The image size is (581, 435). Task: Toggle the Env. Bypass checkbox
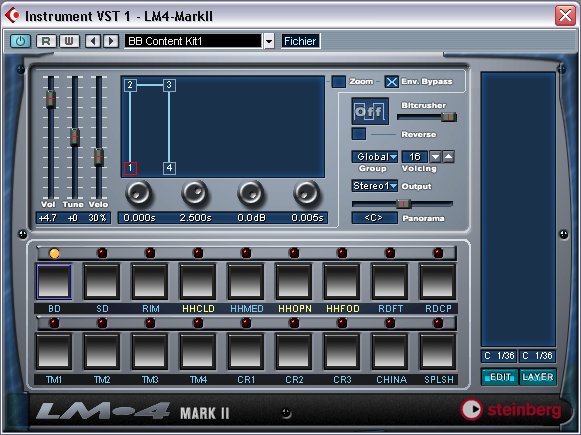392,82
